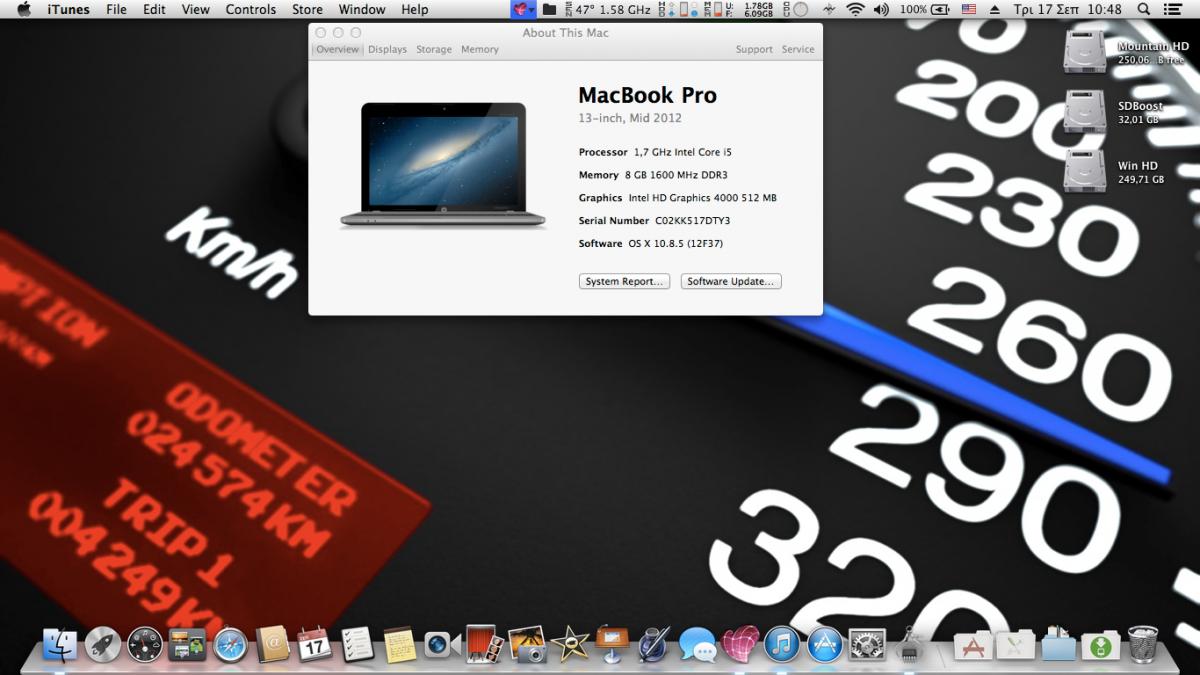Open Mountain HD drive on desktop

(1085, 51)
